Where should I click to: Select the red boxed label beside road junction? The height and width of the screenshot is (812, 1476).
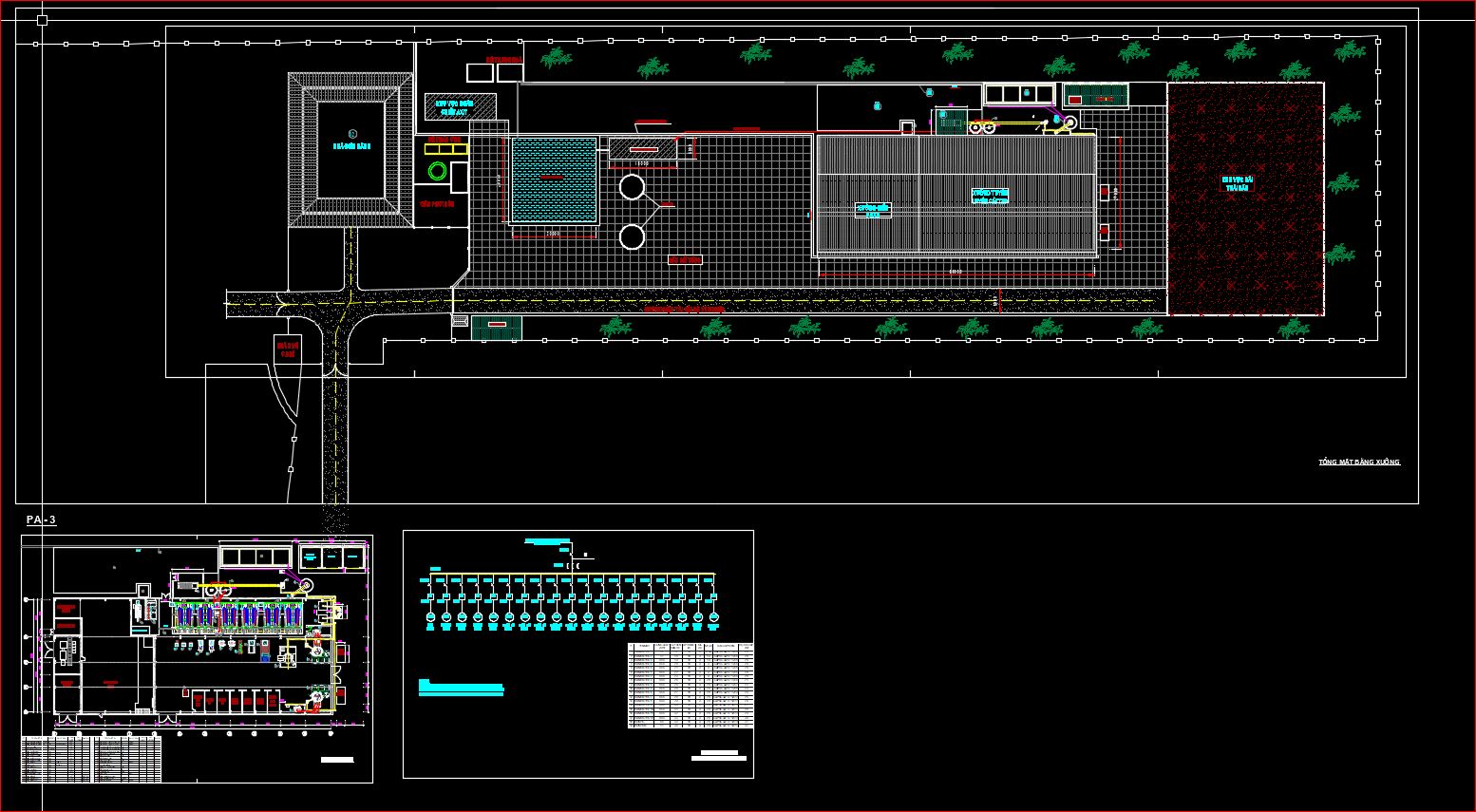287,349
